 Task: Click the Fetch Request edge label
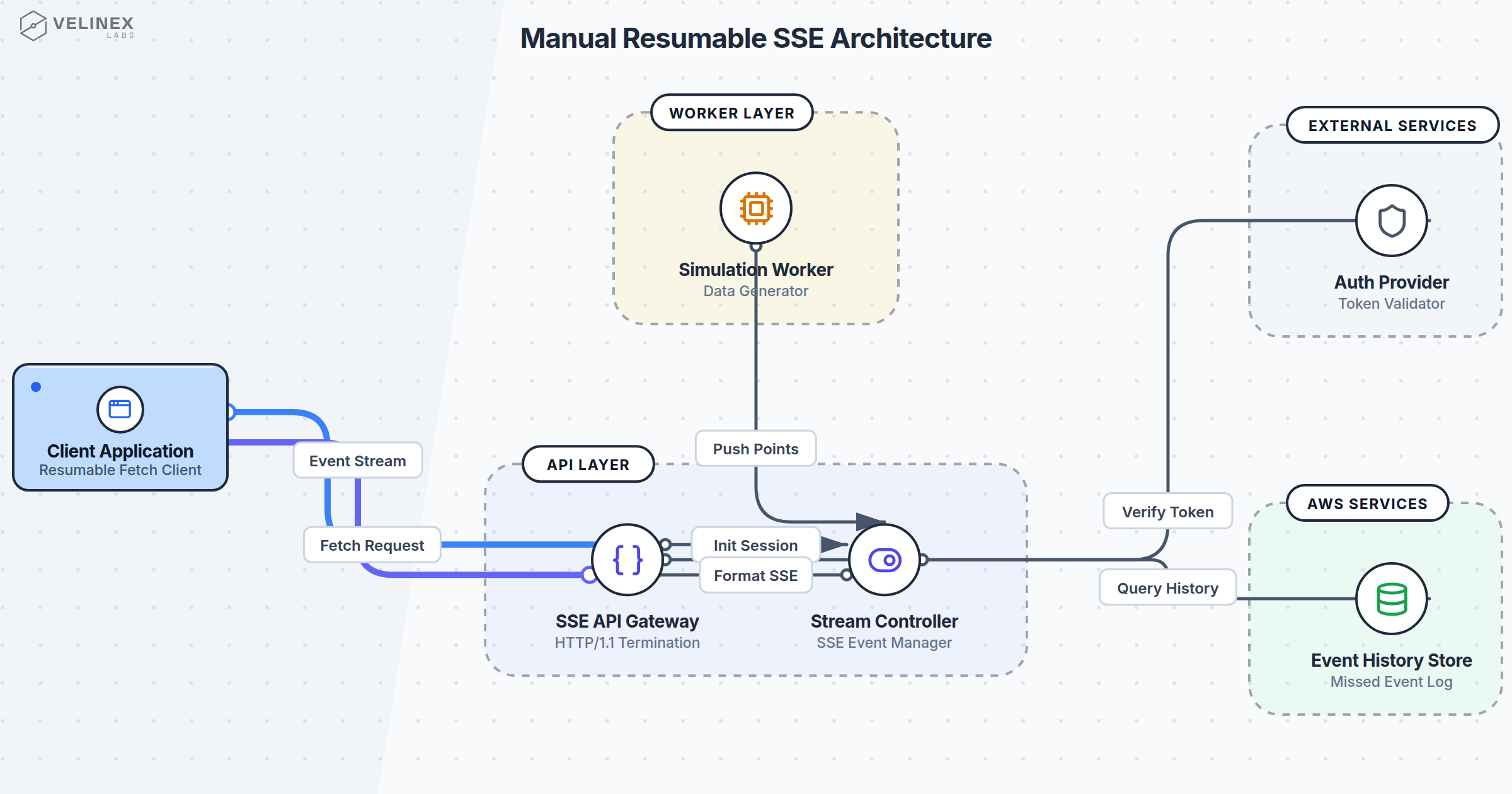[x=372, y=545]
